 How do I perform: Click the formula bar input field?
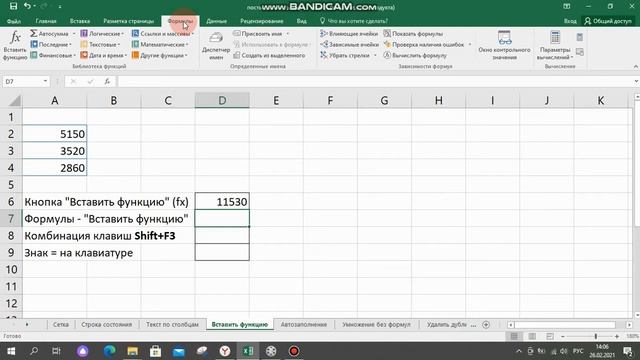(375, 82)
